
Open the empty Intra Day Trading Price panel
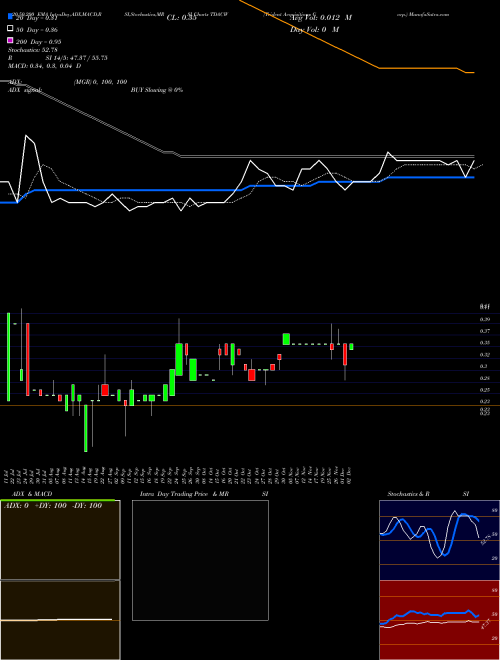click(200, 560)
